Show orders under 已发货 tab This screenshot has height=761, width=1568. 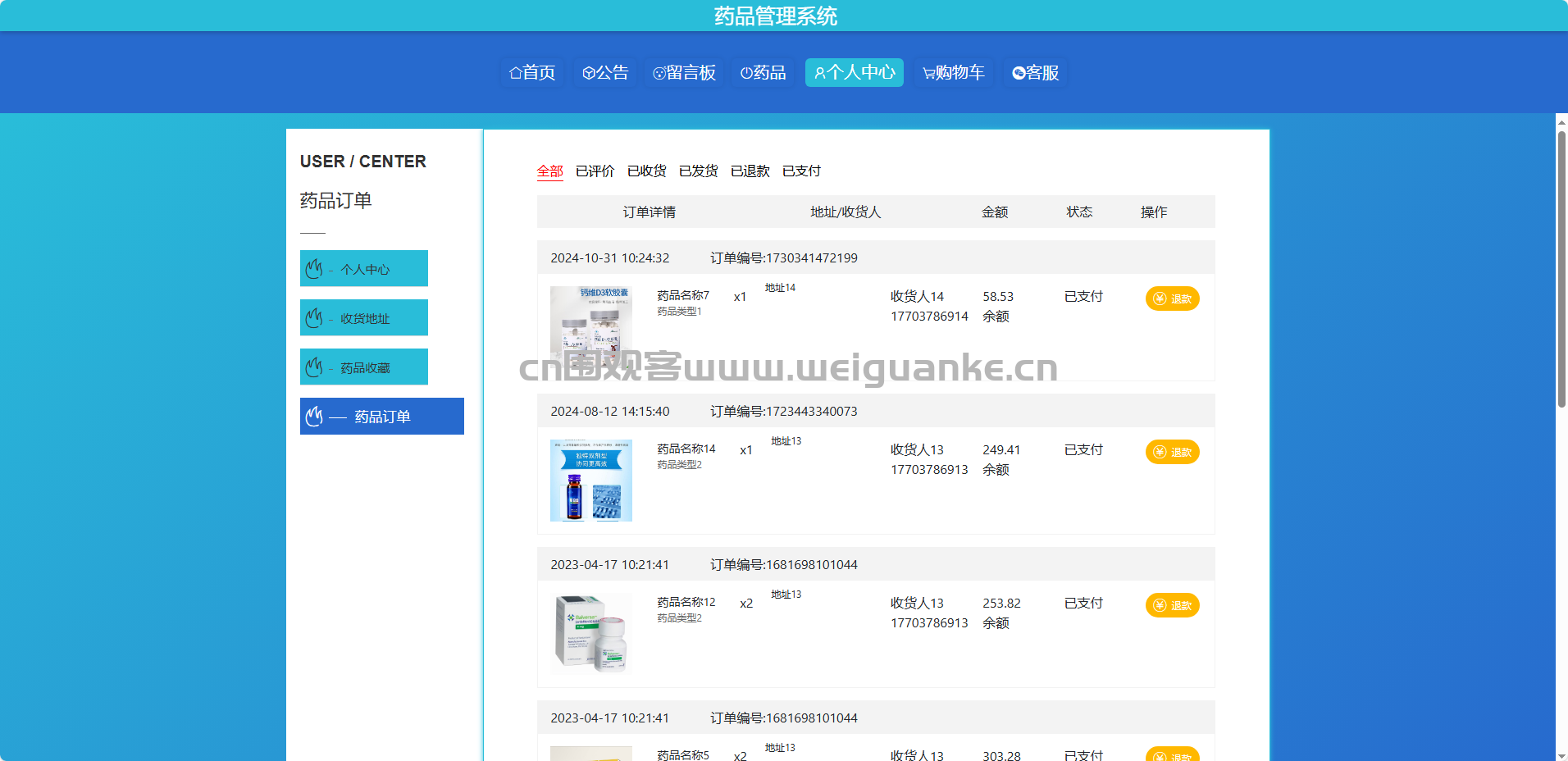[698, 171]
